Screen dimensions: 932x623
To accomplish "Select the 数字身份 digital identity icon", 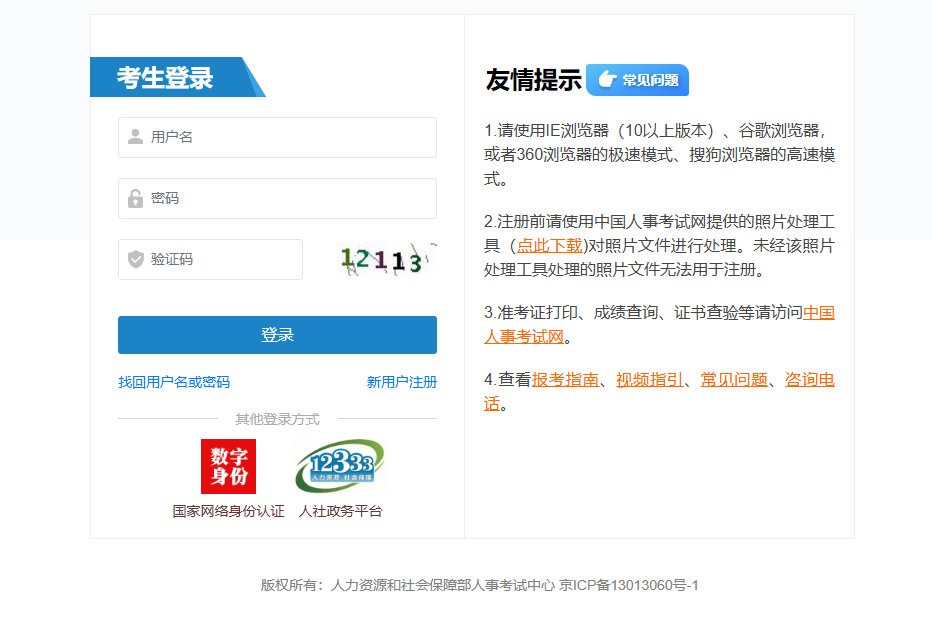I will 228,465.
